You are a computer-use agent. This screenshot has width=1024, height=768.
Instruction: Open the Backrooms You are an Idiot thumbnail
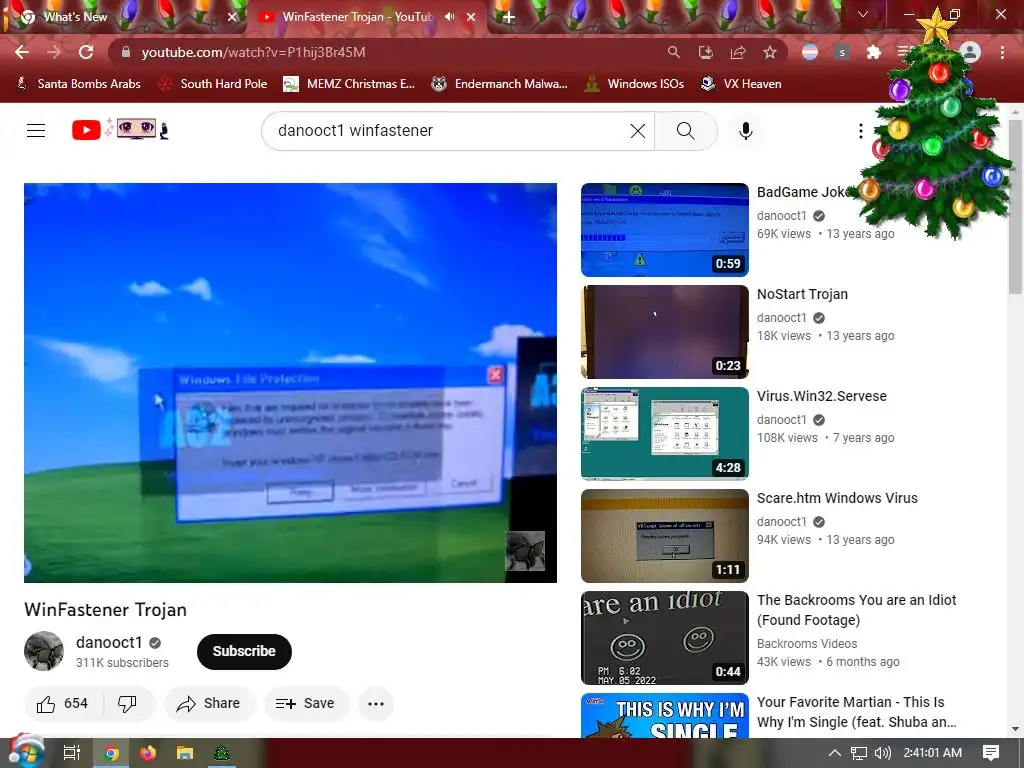[x=665, y=638]
